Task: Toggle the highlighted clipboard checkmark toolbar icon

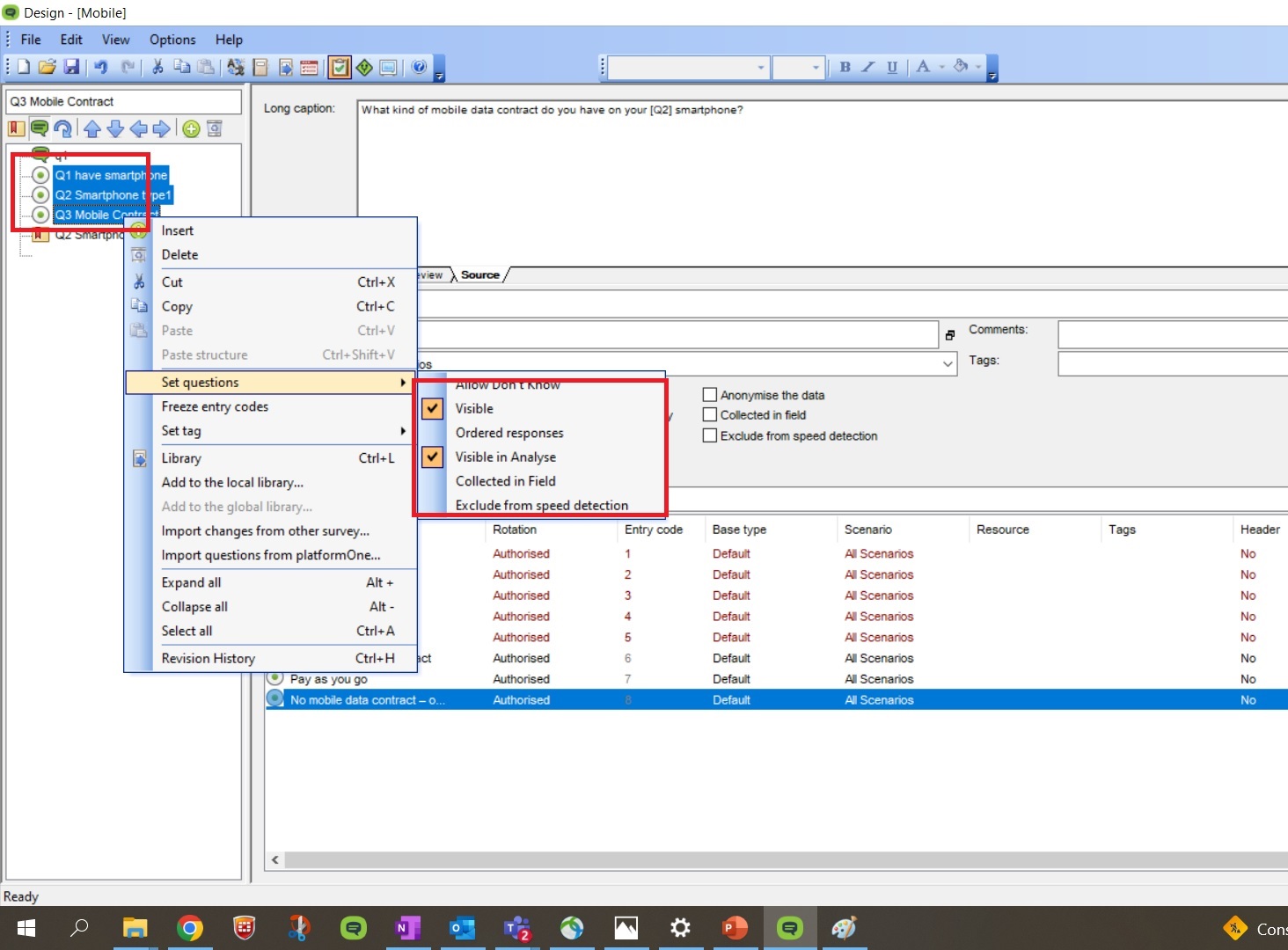Action: click(340, 67)
